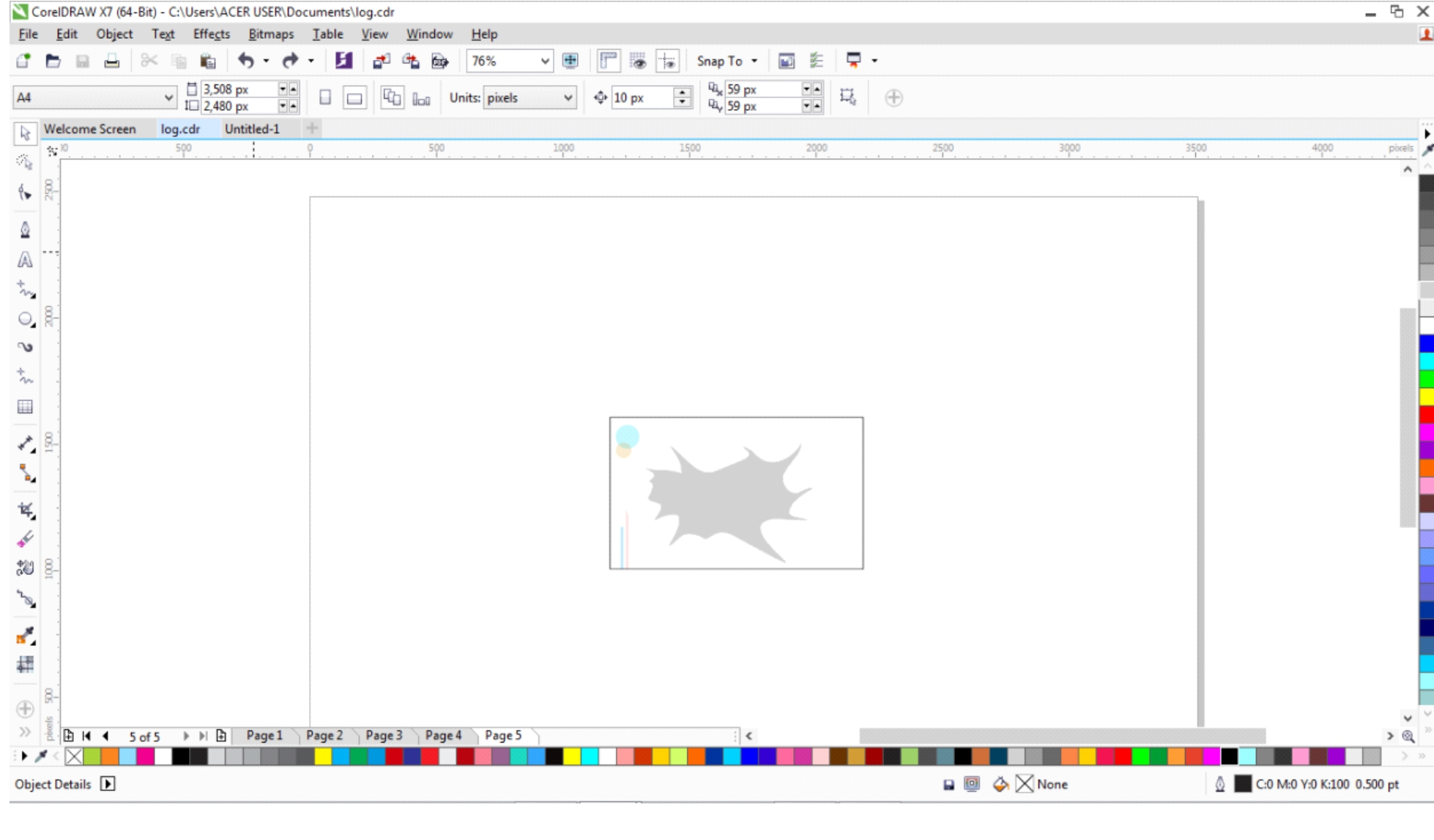Open the redo history dropdown arrow
Image resolution: width=1434 pixels, height=840 pixels.
[x=311, y=61]
